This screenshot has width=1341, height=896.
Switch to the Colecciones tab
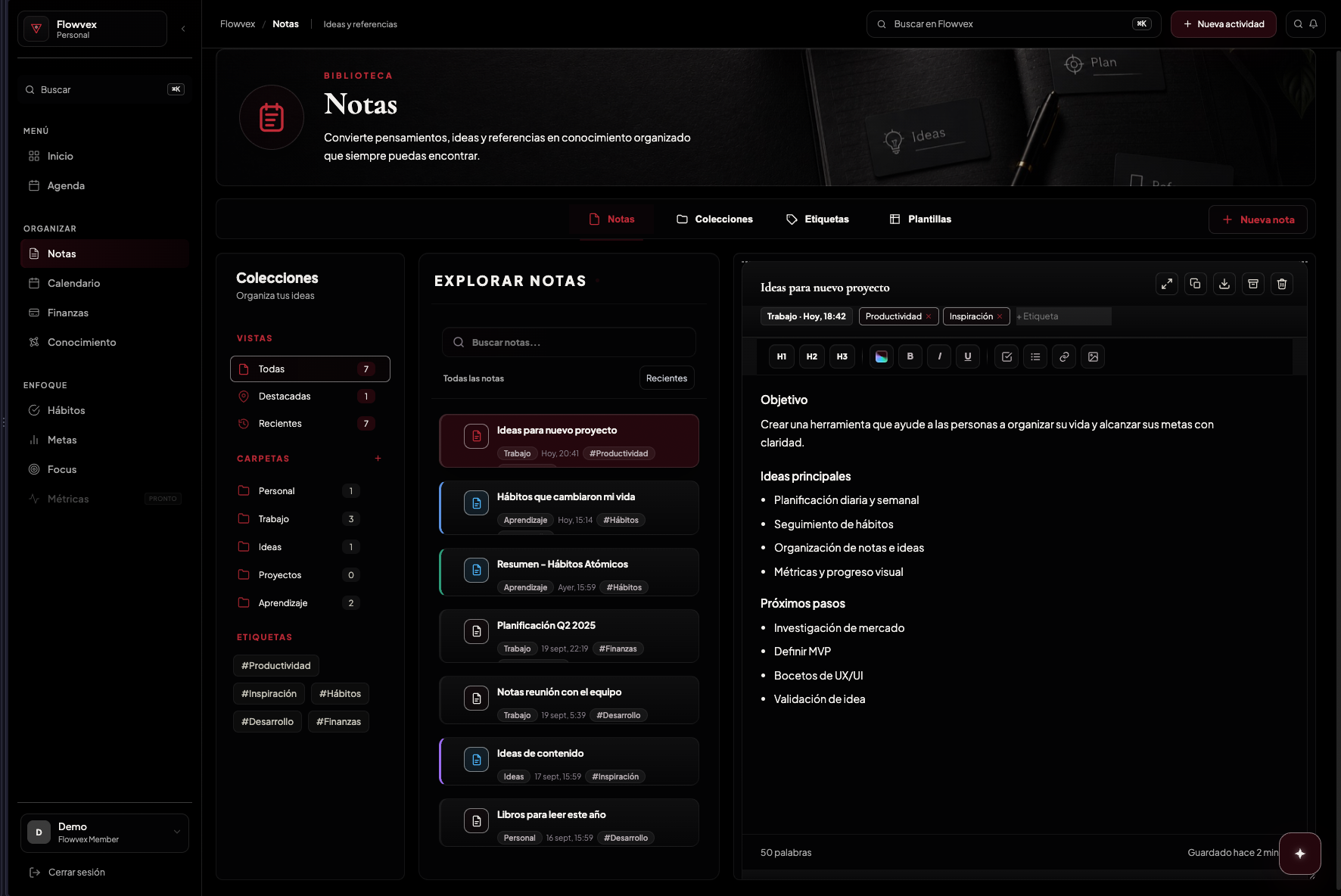(714, 219)
